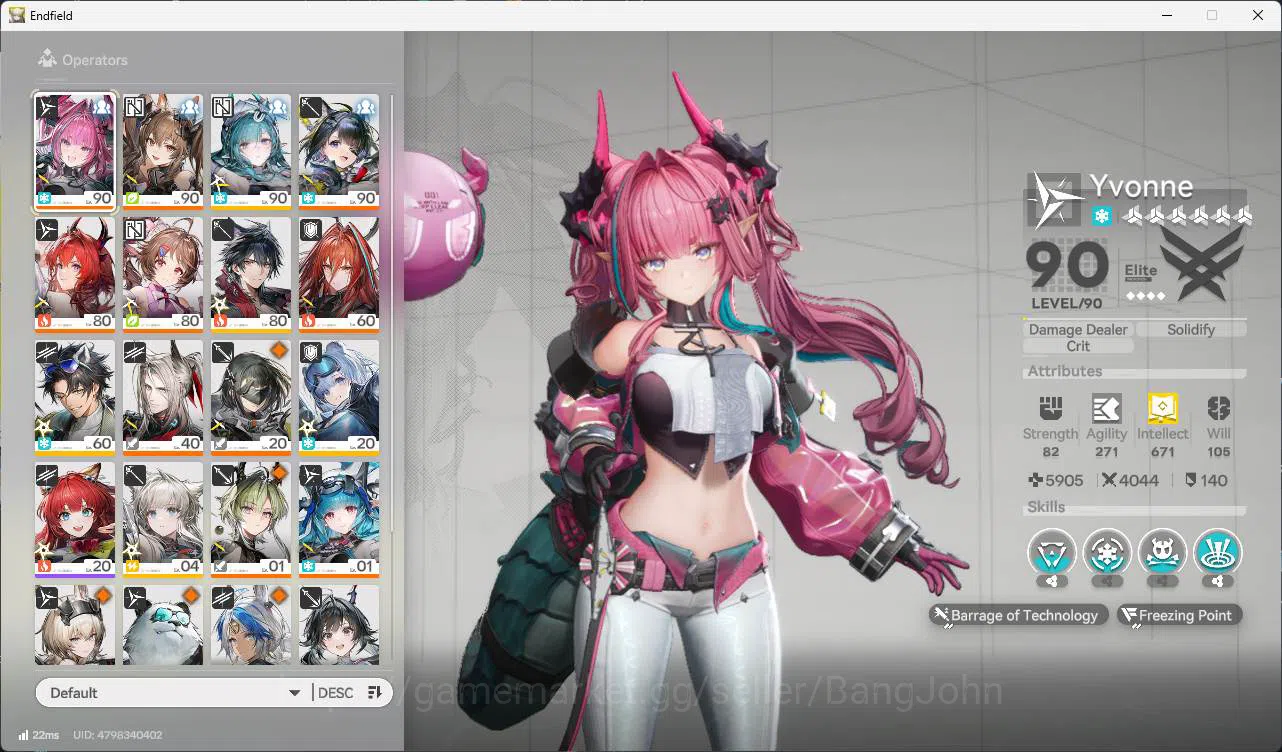The height and width of the screenshot is (752, 1282).
Task: Select the grey-haired level 04 operator
Action: tap(163, 520)
